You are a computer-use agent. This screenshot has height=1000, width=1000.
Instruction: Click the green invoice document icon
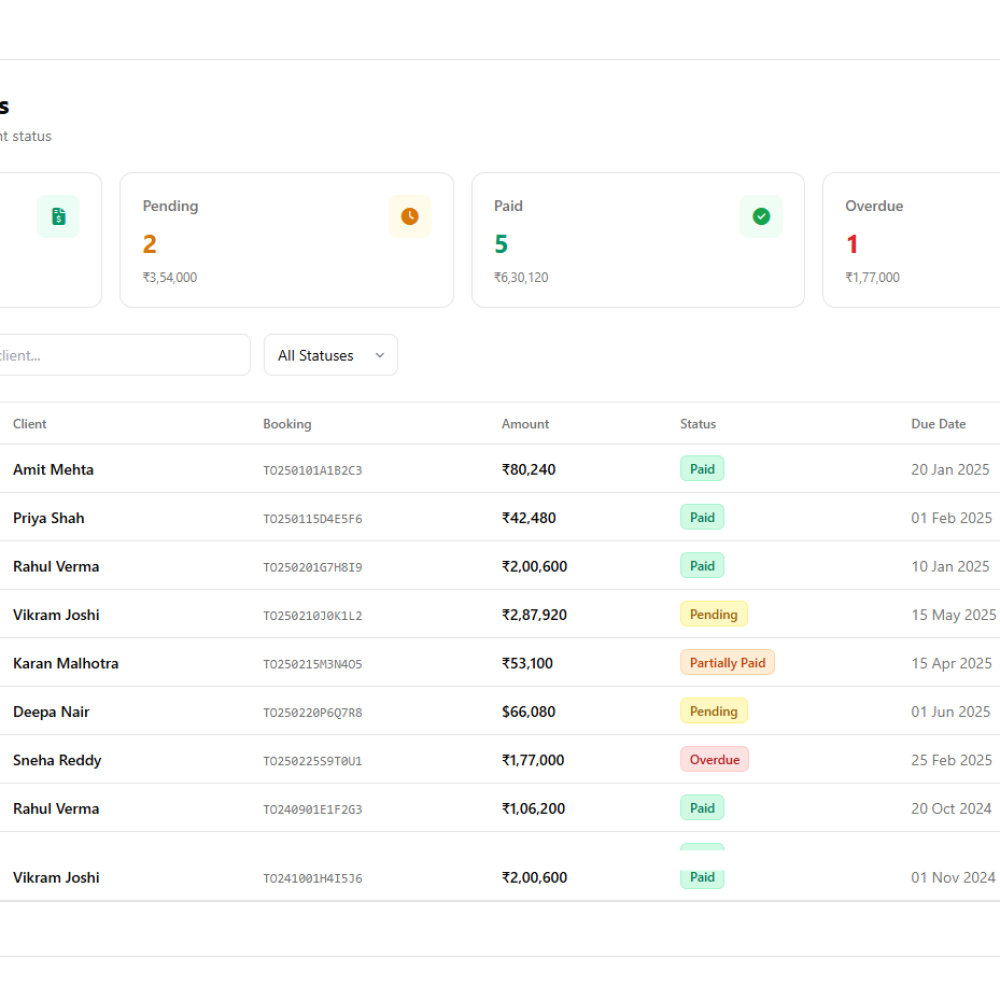pos(58,216)
